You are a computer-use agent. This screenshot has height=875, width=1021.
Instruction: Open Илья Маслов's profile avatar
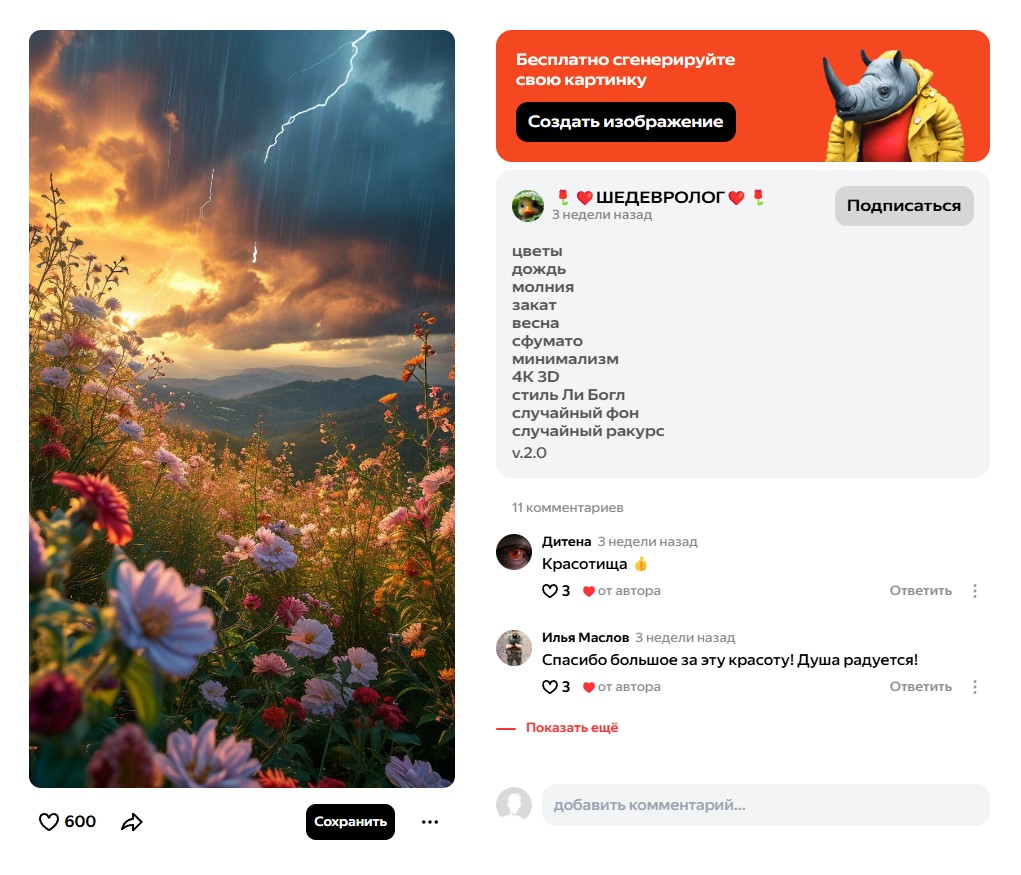[x=514, y=647]
